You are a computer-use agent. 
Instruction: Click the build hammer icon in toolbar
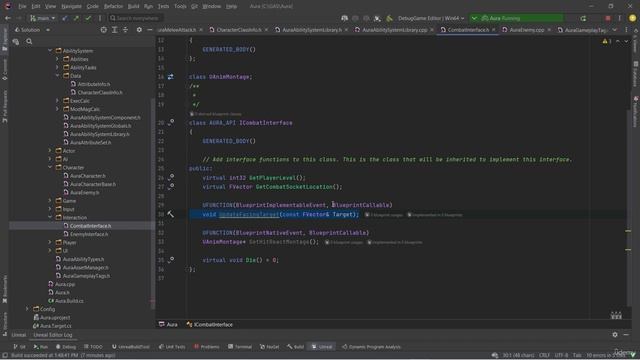pyautogui.click(x=389, y=18)
